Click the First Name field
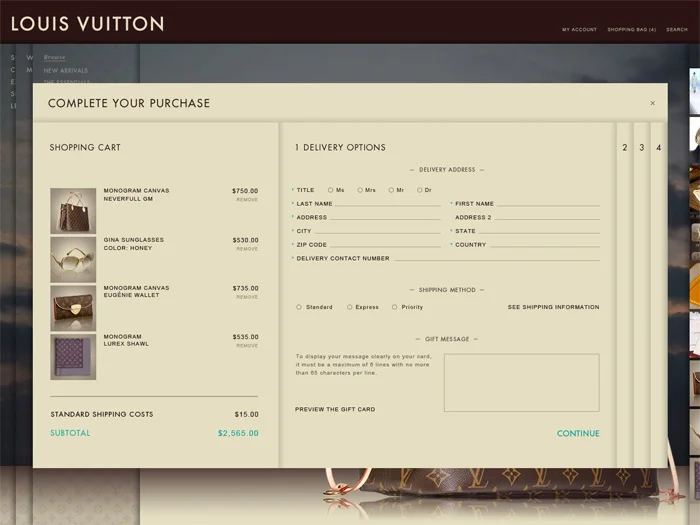Screen dimensions: 700x525 coord(548,203)
